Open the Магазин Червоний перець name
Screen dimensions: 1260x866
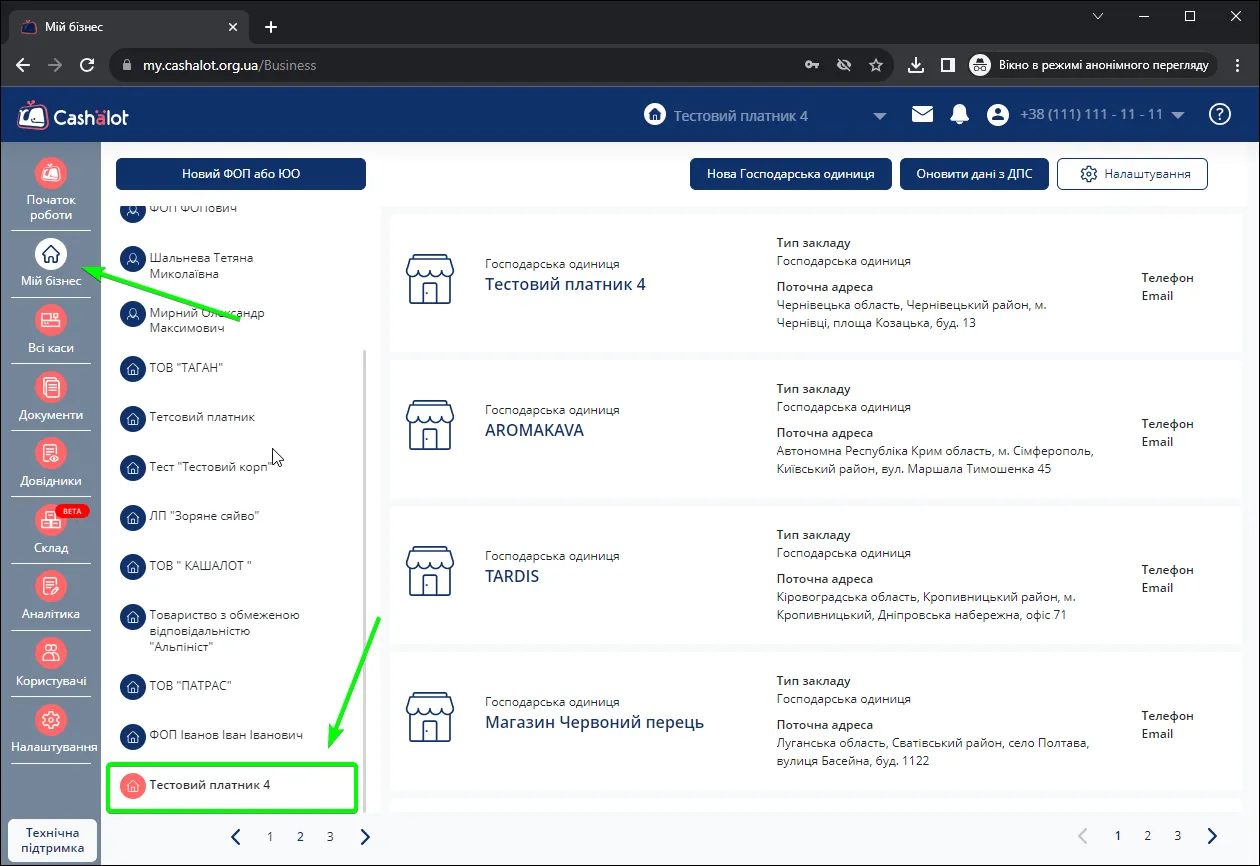click(594, 722)
